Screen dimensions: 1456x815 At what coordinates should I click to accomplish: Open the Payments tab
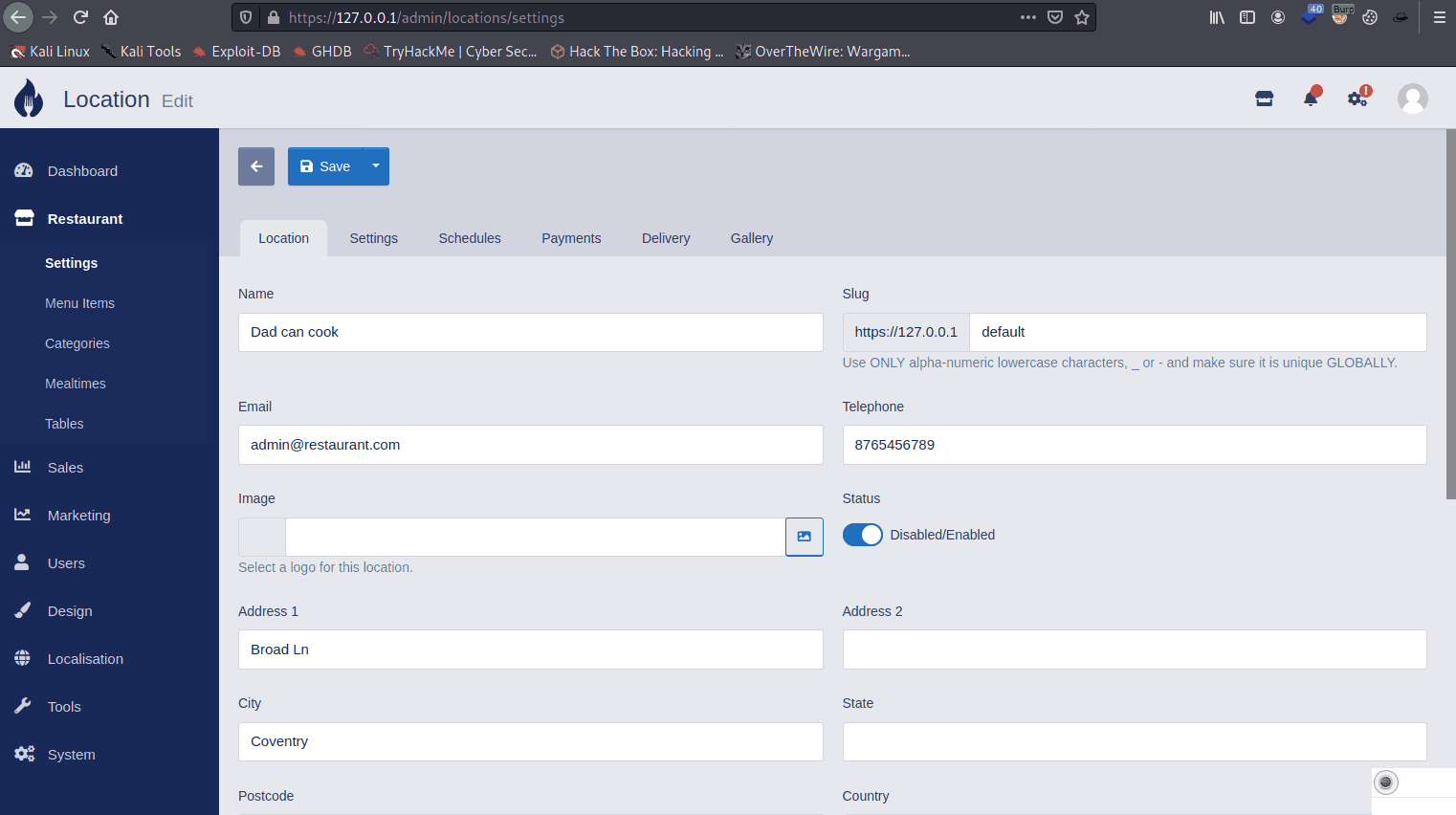[571, 237]
